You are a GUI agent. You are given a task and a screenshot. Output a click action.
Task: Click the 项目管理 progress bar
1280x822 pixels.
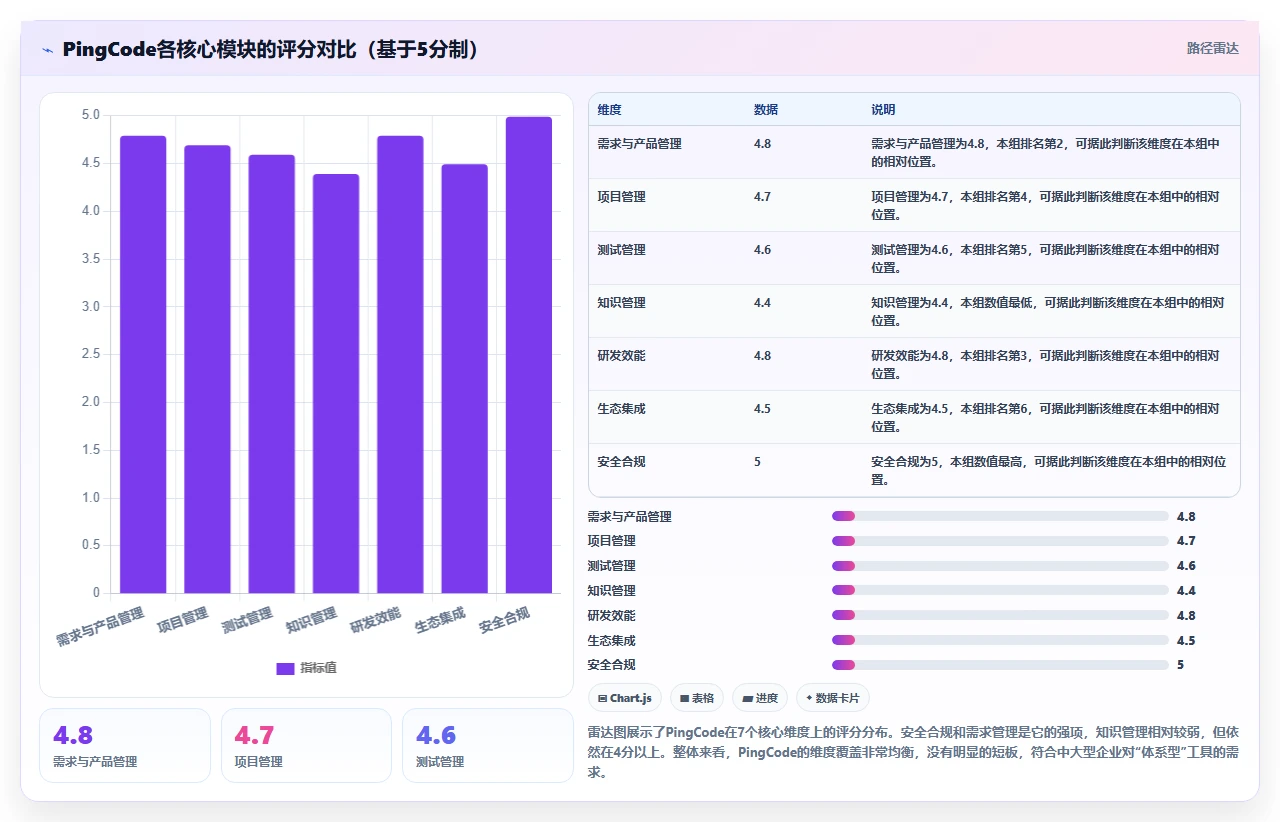pos(1000,541)
